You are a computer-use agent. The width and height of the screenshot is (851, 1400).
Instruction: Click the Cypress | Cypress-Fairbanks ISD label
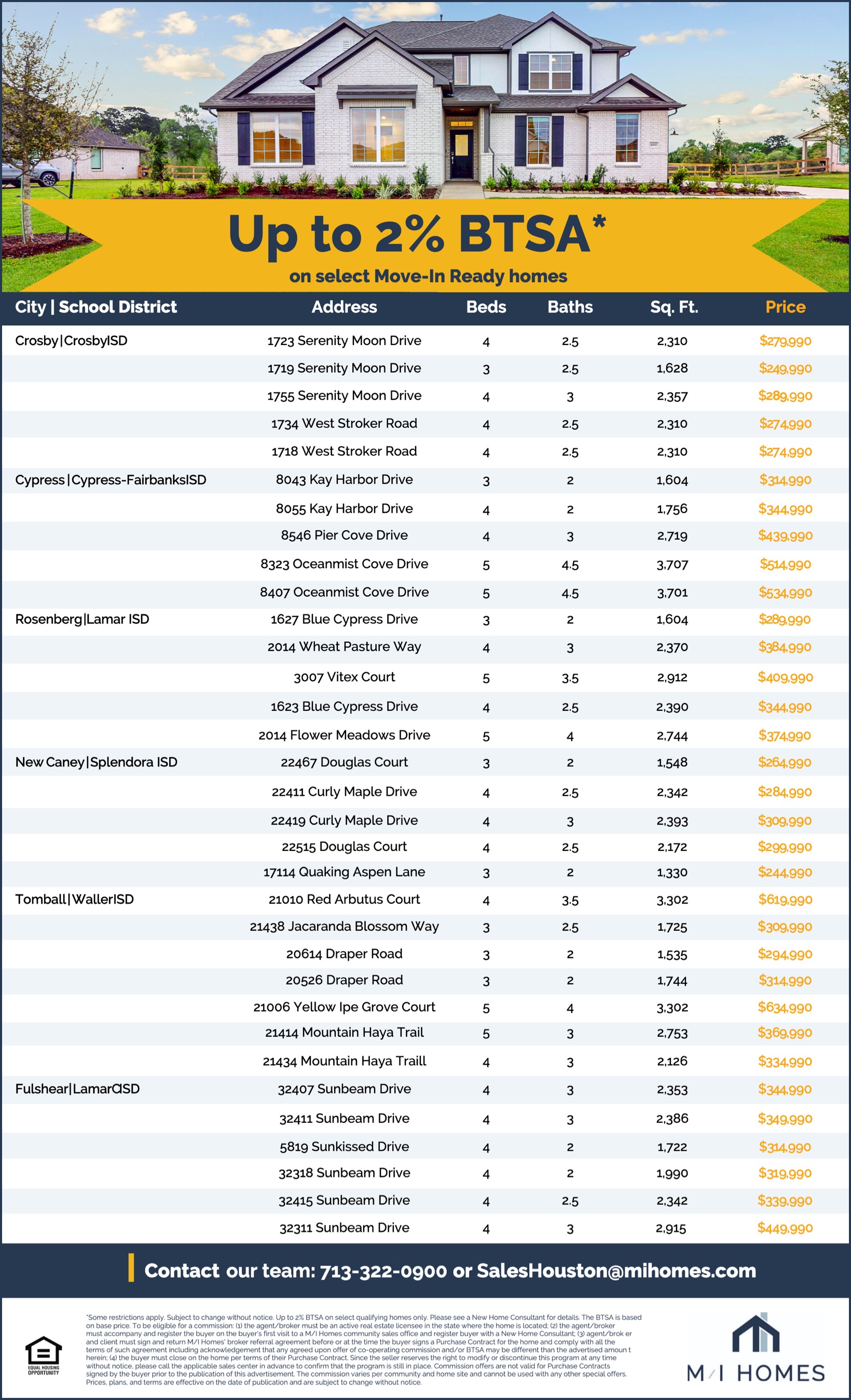pyautogui.click(x=111, y=480)
